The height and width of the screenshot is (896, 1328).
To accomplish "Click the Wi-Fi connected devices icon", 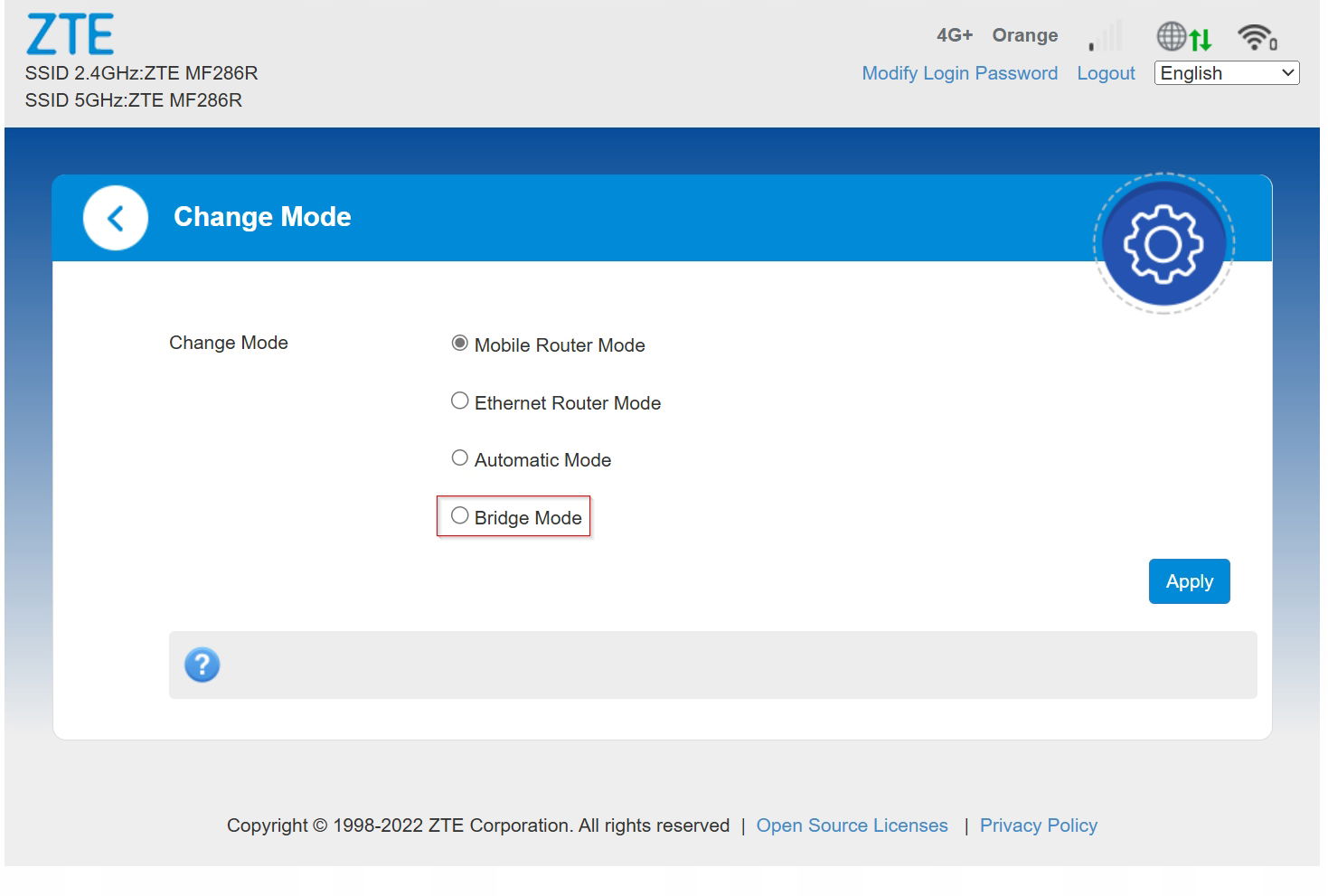I will [x=1257, y=37].
